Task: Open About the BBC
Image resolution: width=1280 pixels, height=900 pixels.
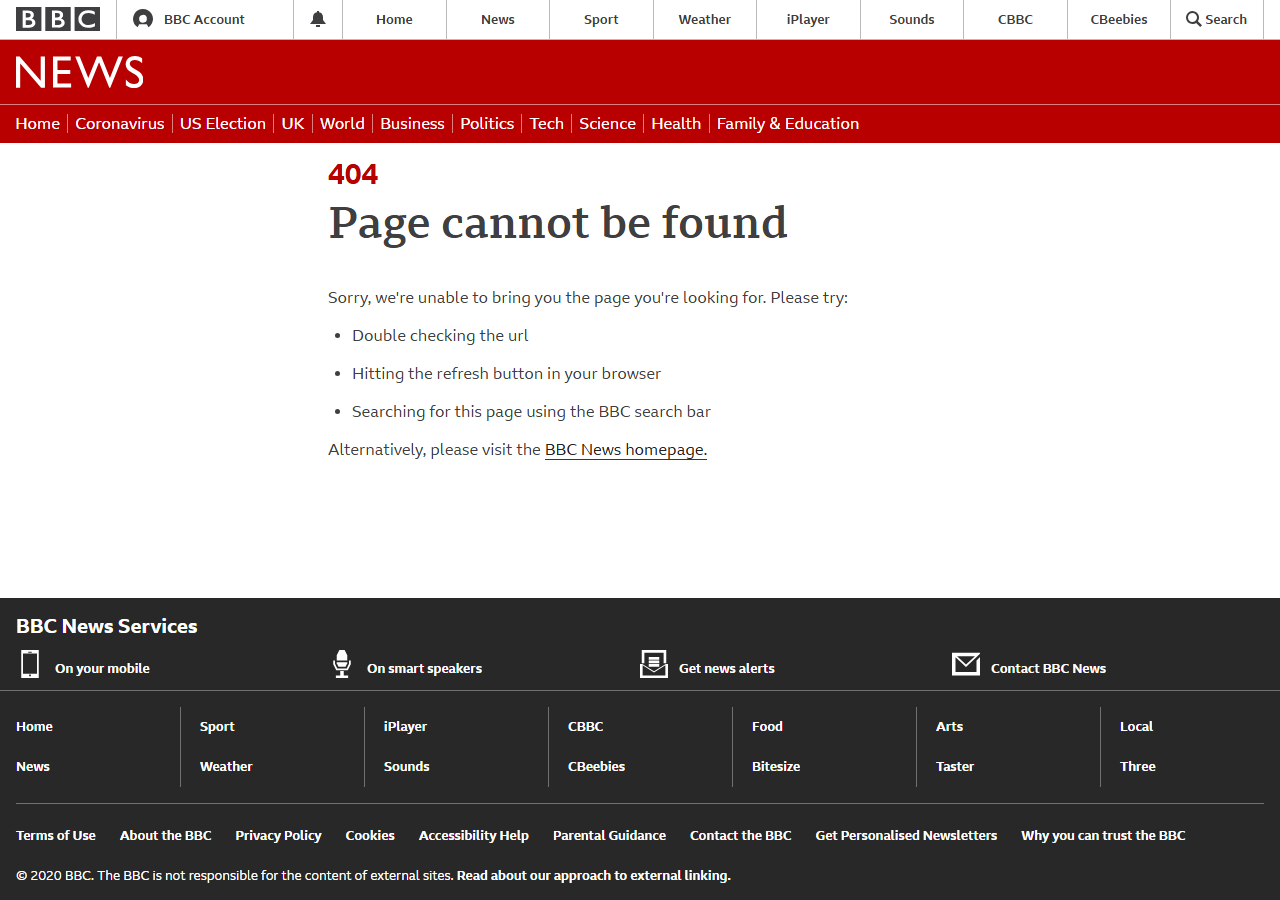Action: (166, 835)
